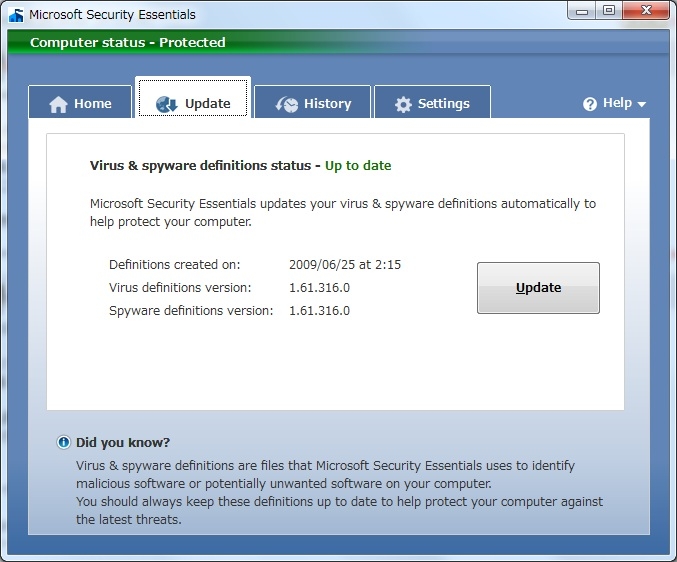Open the Home tab
677x562 pixels.
(80, 102)
